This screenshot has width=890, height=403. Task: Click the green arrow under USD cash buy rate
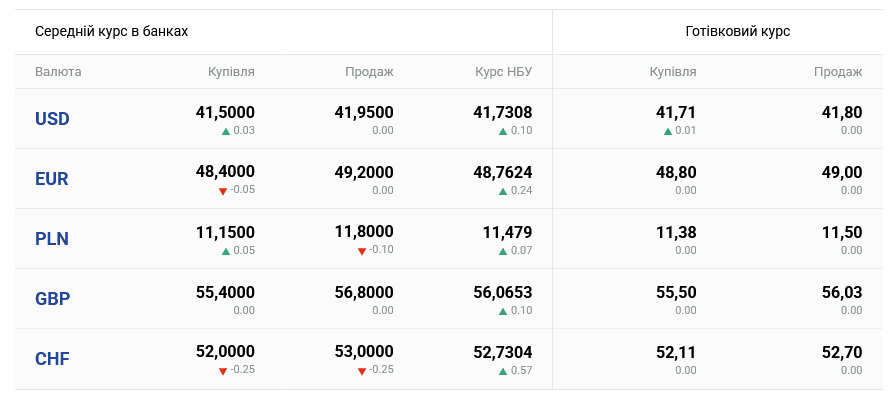[x=667, y=131]
